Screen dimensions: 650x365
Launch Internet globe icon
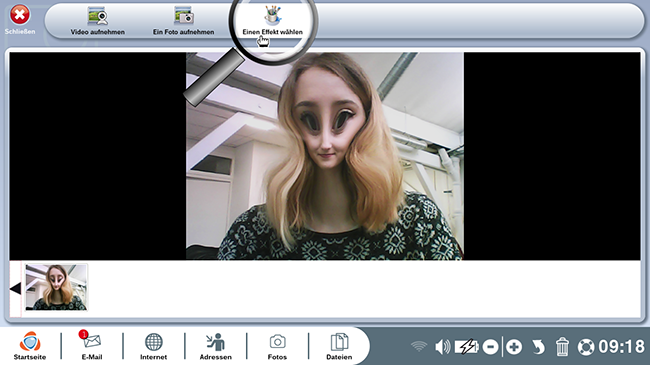tap(153, 346)
